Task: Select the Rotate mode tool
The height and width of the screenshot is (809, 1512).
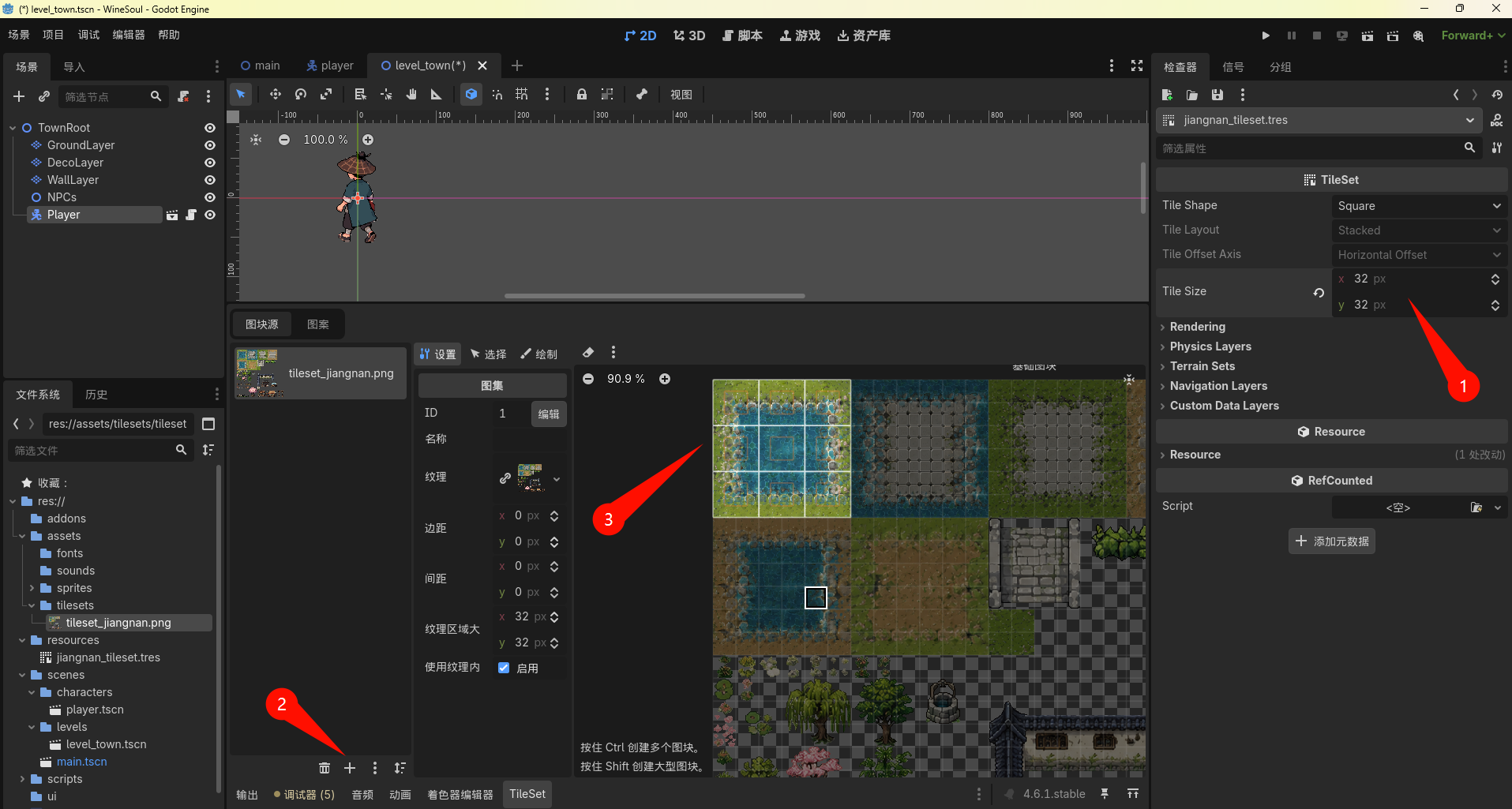Action: 301,95
